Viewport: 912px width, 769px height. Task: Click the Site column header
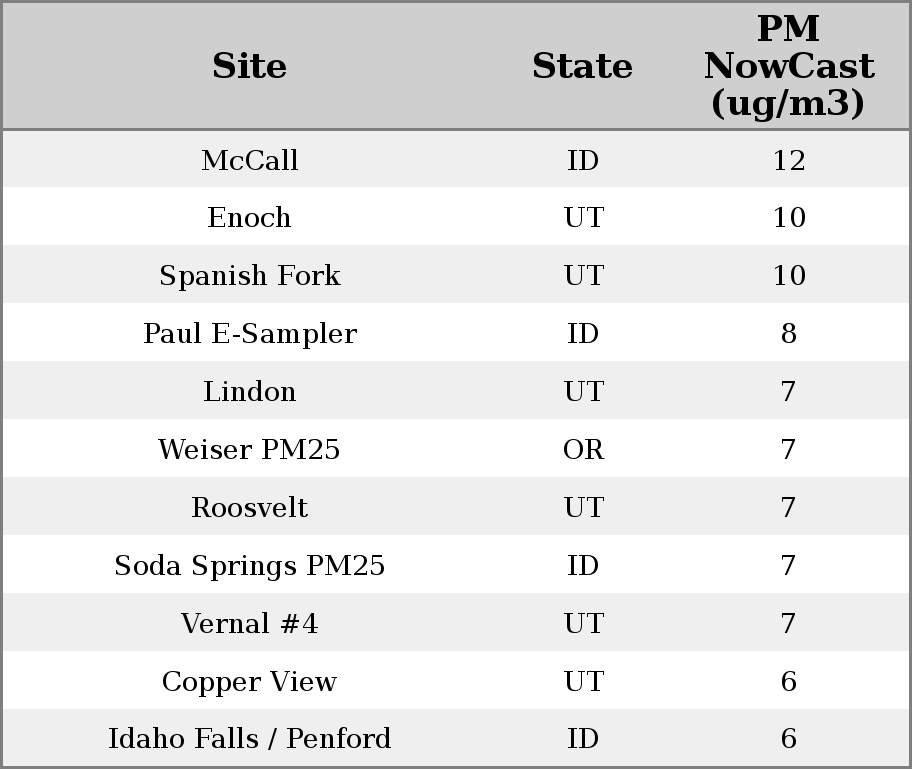click(249, 67)
